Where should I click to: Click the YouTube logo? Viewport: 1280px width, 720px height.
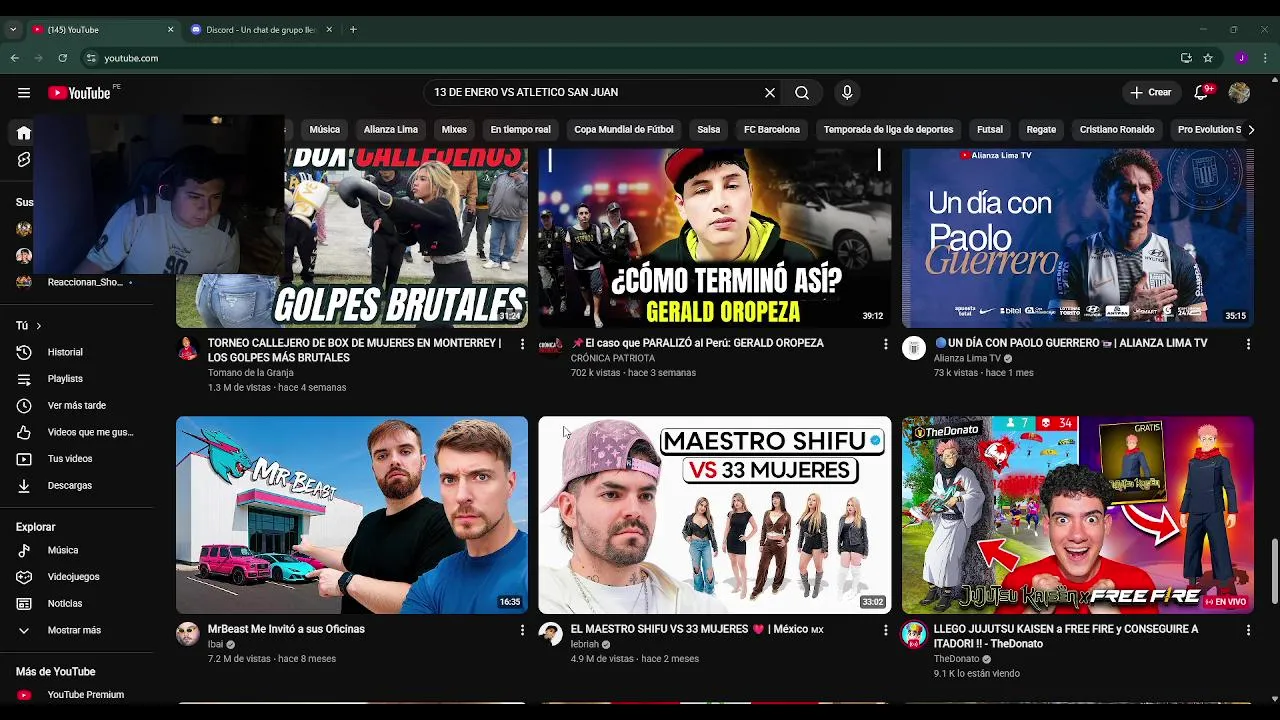click(x=79, y=93)
